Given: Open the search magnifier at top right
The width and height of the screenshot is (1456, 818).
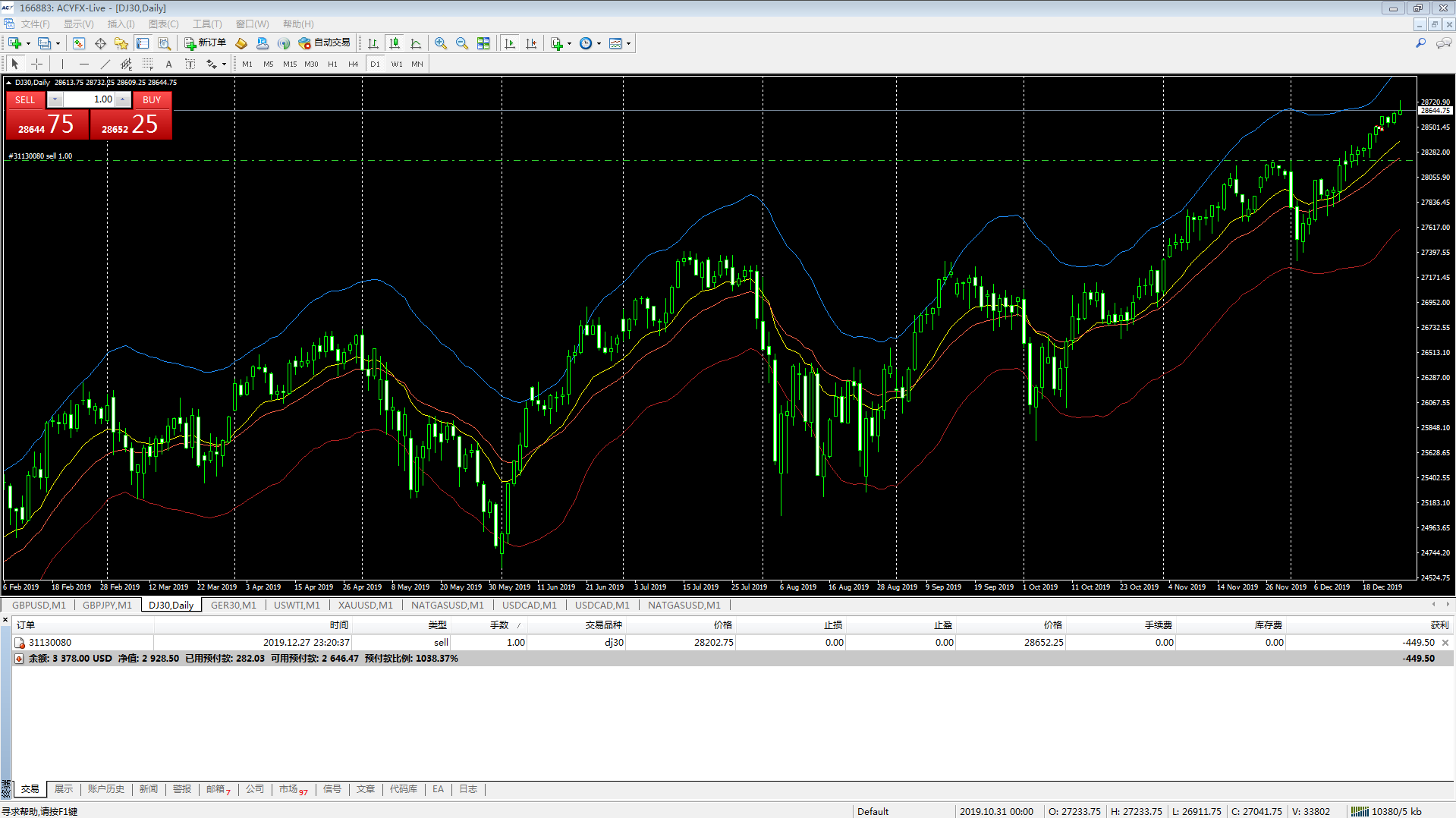Looking at the screenshot, I should pos(1420,43).
